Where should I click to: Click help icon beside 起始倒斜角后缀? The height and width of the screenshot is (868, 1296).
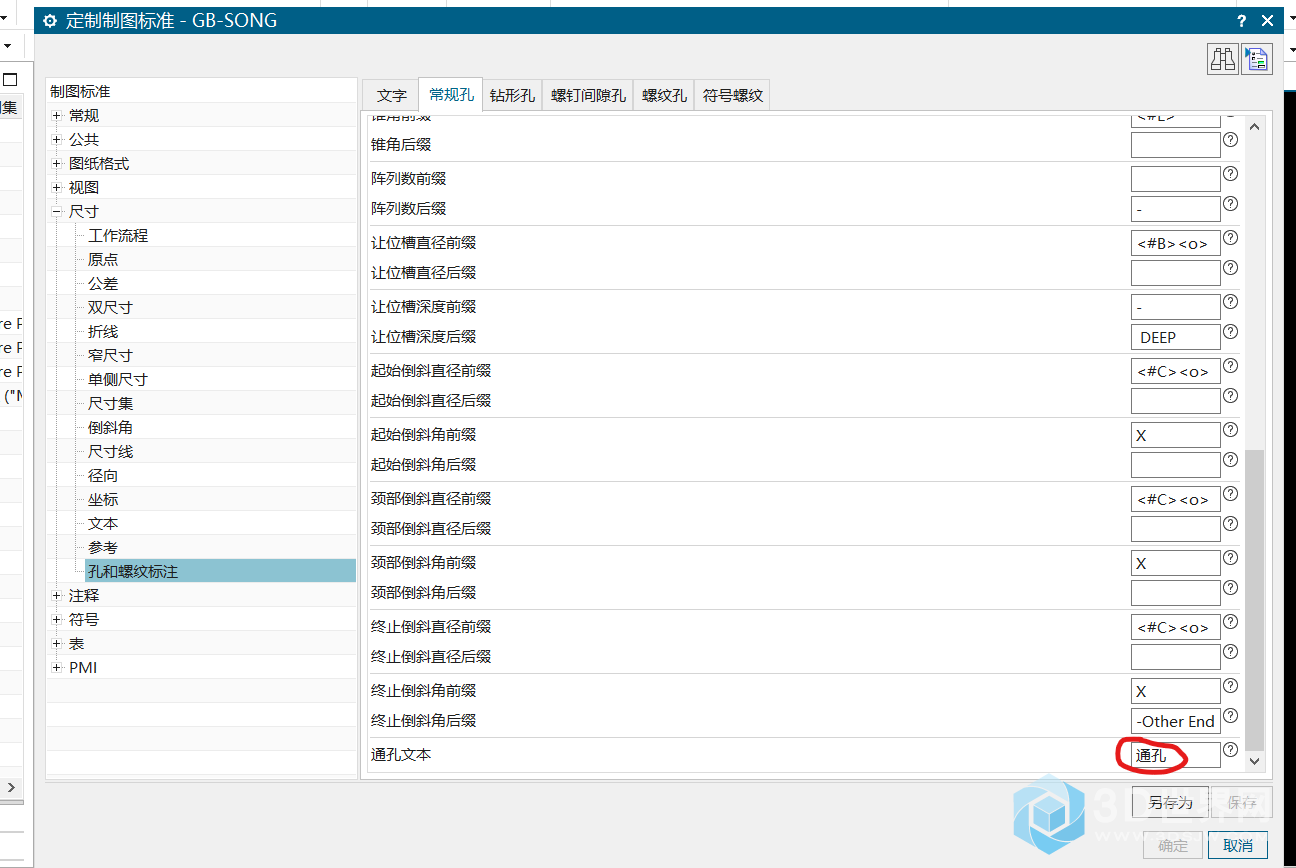1230,460
